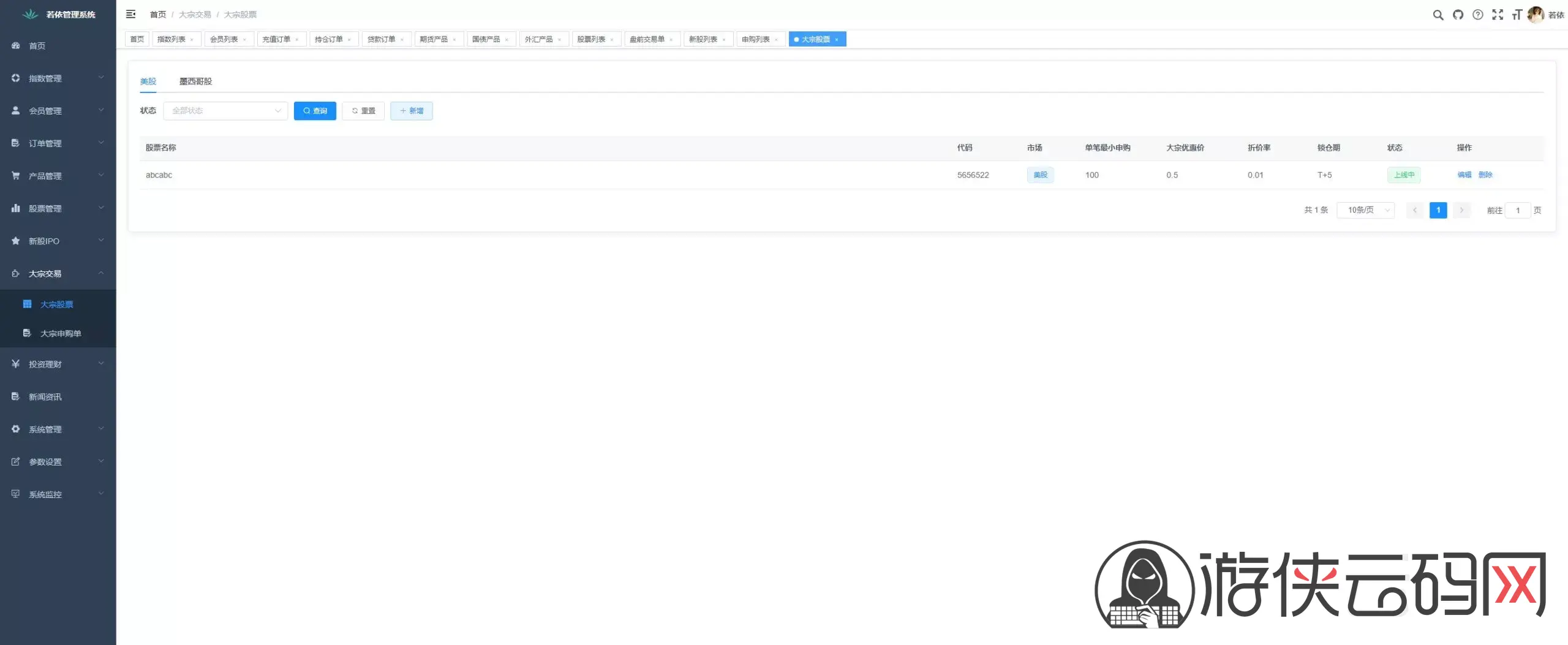Screen dimensions: 1568x645
Task: Collapse the 大宗交易 sidebar menu
Action: coord(58,274)
